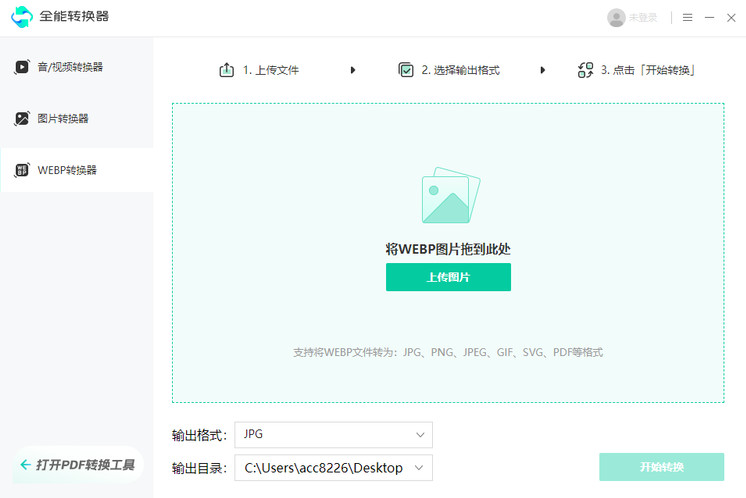Switch to 图片转换器 tab

click(x=63, y=118)
